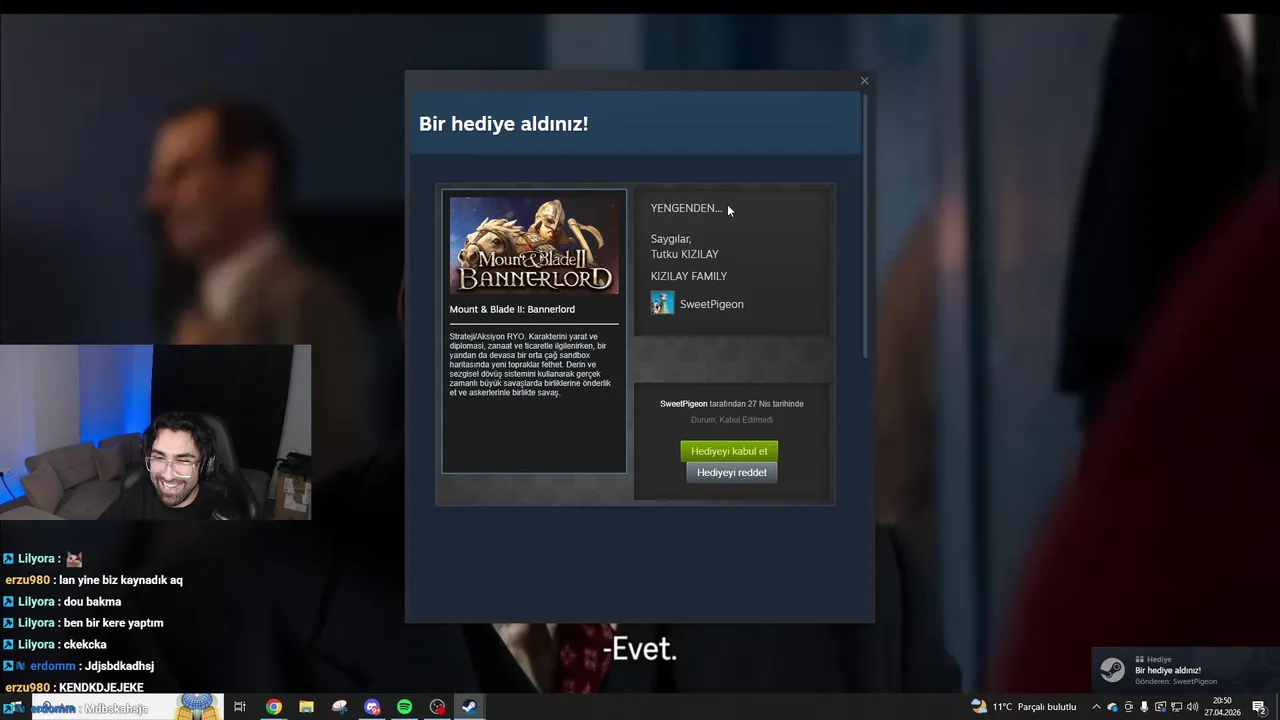
Task: Open Task View on the taskbar
Action: tap(240, 707)
